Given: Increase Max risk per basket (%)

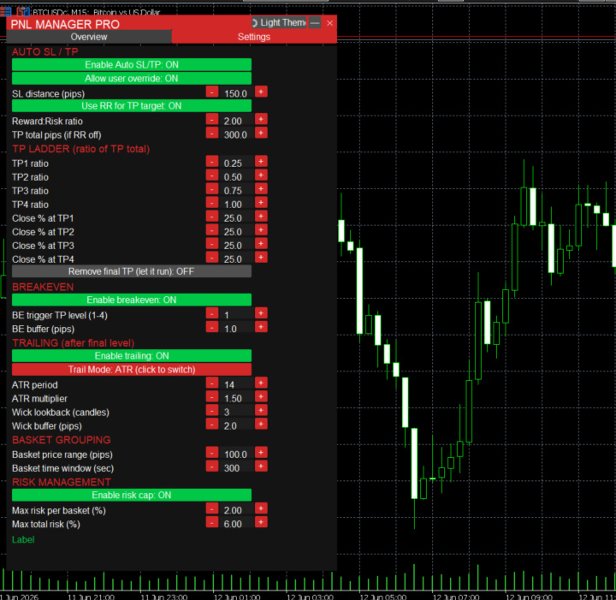Looking at the screenshot, I should click(x=261, y=508).
